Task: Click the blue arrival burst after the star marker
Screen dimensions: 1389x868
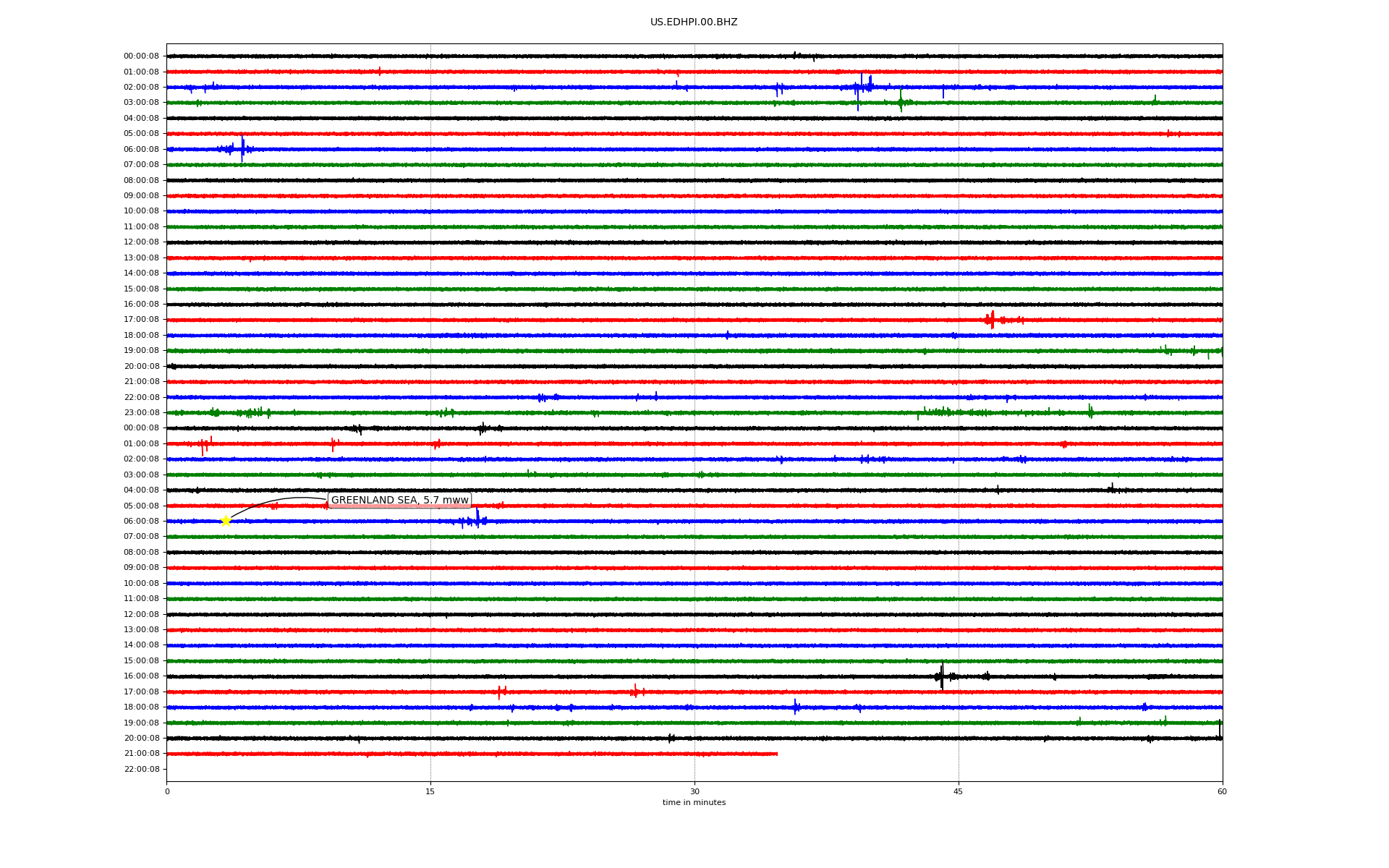Action: [x=477, y=520]
